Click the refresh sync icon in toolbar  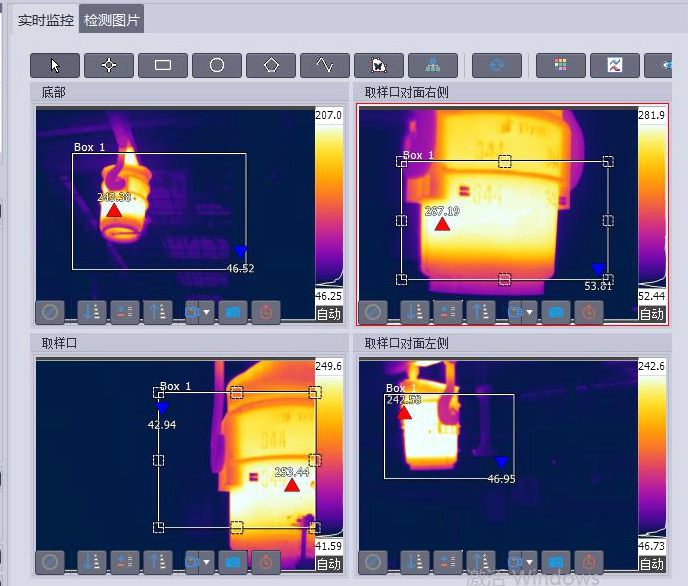coord(497,65)
